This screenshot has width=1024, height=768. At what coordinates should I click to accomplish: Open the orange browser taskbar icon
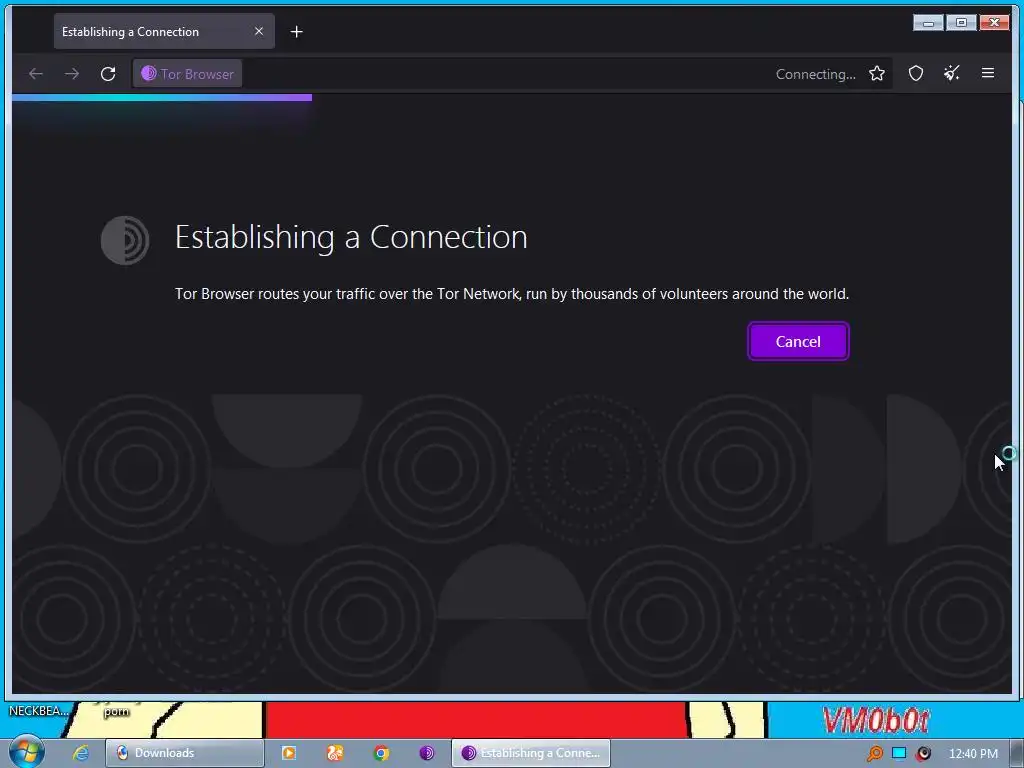tap(335, 753)
